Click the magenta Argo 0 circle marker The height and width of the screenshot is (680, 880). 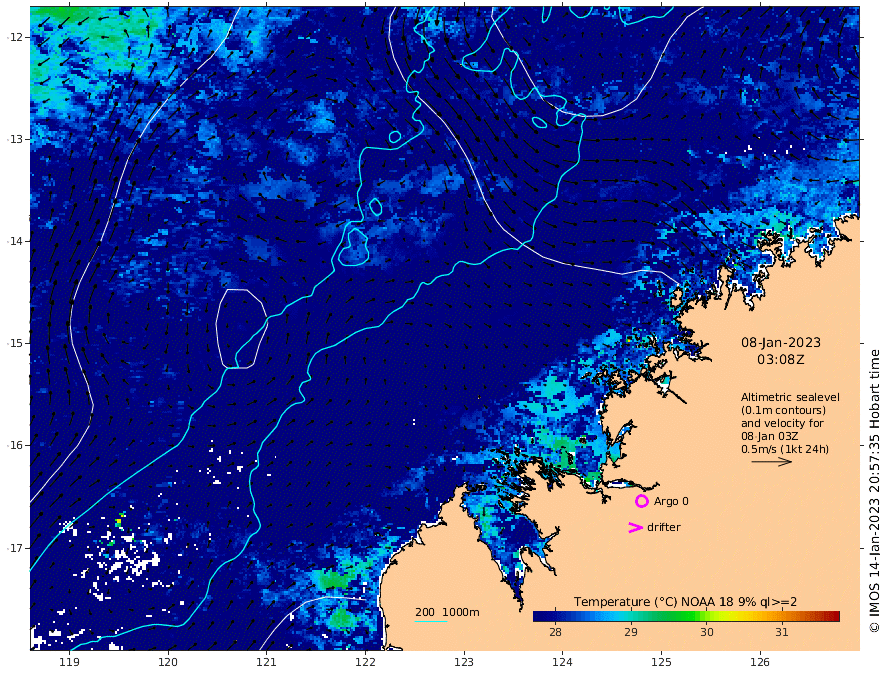(x=641, y=501)
